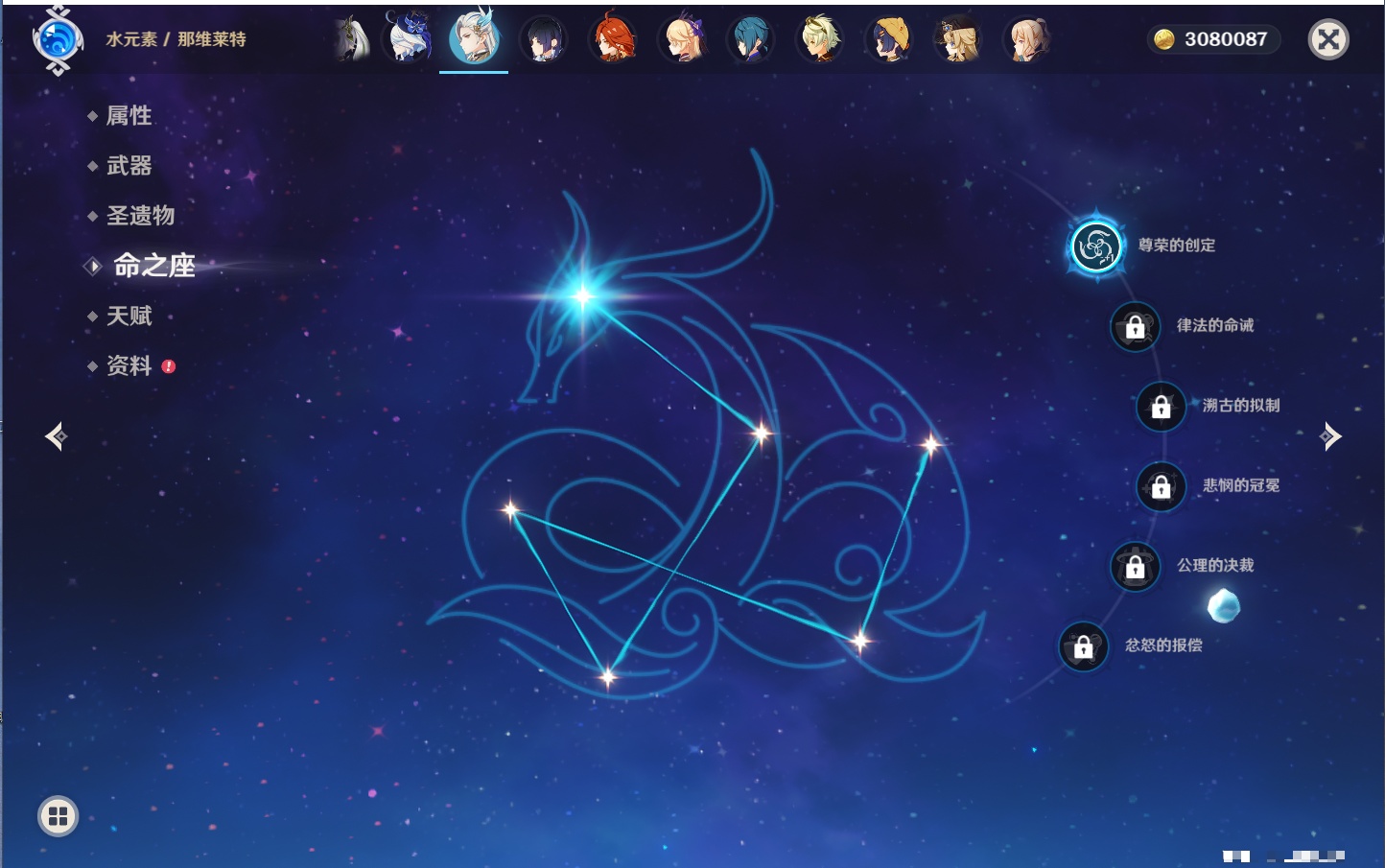This screenshot has width=1385, height=868.
Task: Select the blonde avatar wearing black hat
Action: pyautogui.click(x=958, y=40)
